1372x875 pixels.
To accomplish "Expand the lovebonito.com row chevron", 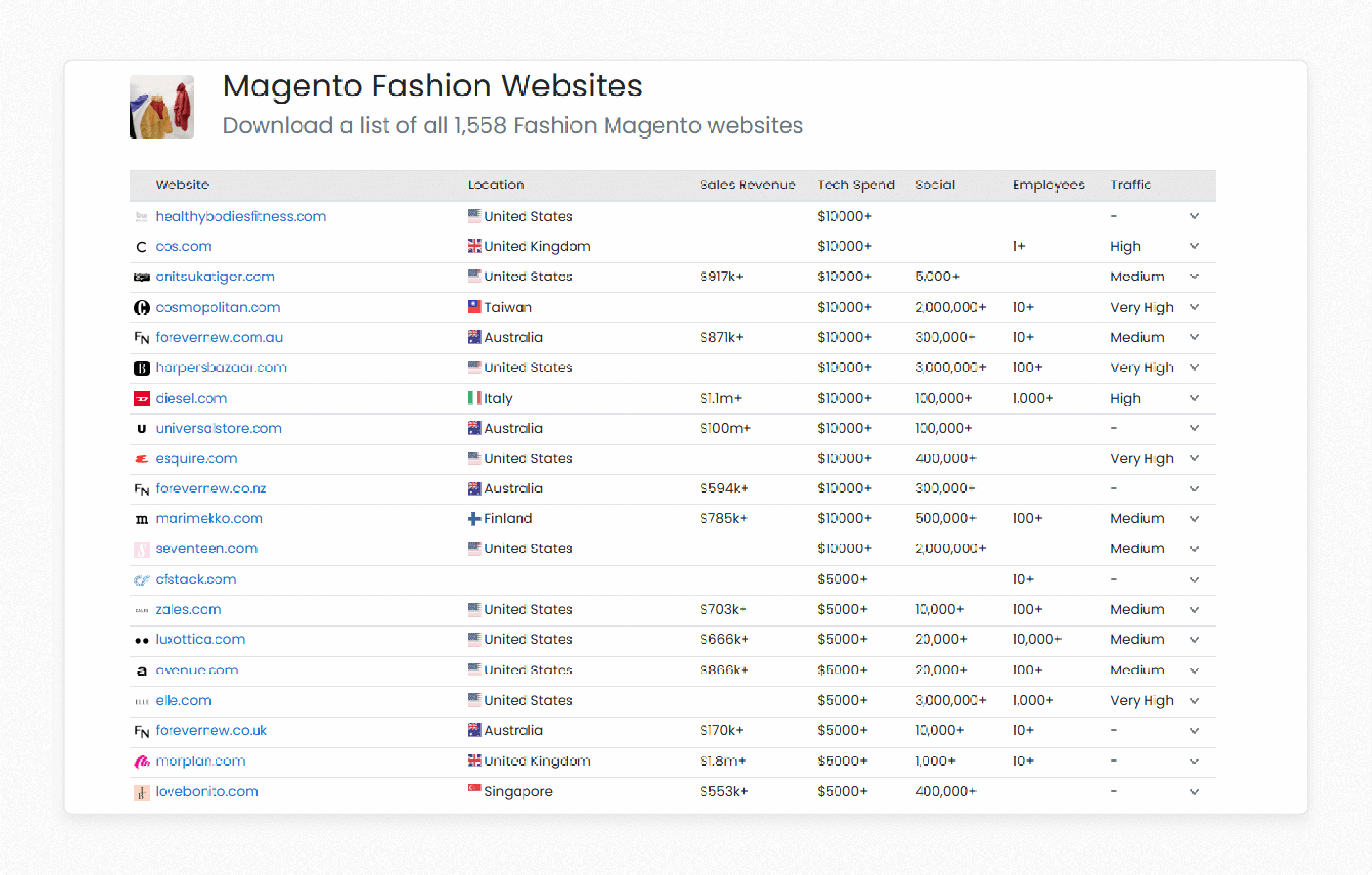I will (1194, 791).
